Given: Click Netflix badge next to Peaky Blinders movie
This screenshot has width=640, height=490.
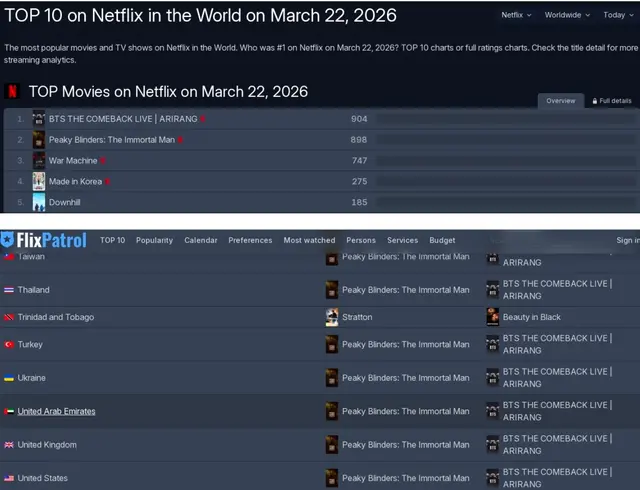Looking at the screenshot, I should pyautogui.click(x=180, y=140).
